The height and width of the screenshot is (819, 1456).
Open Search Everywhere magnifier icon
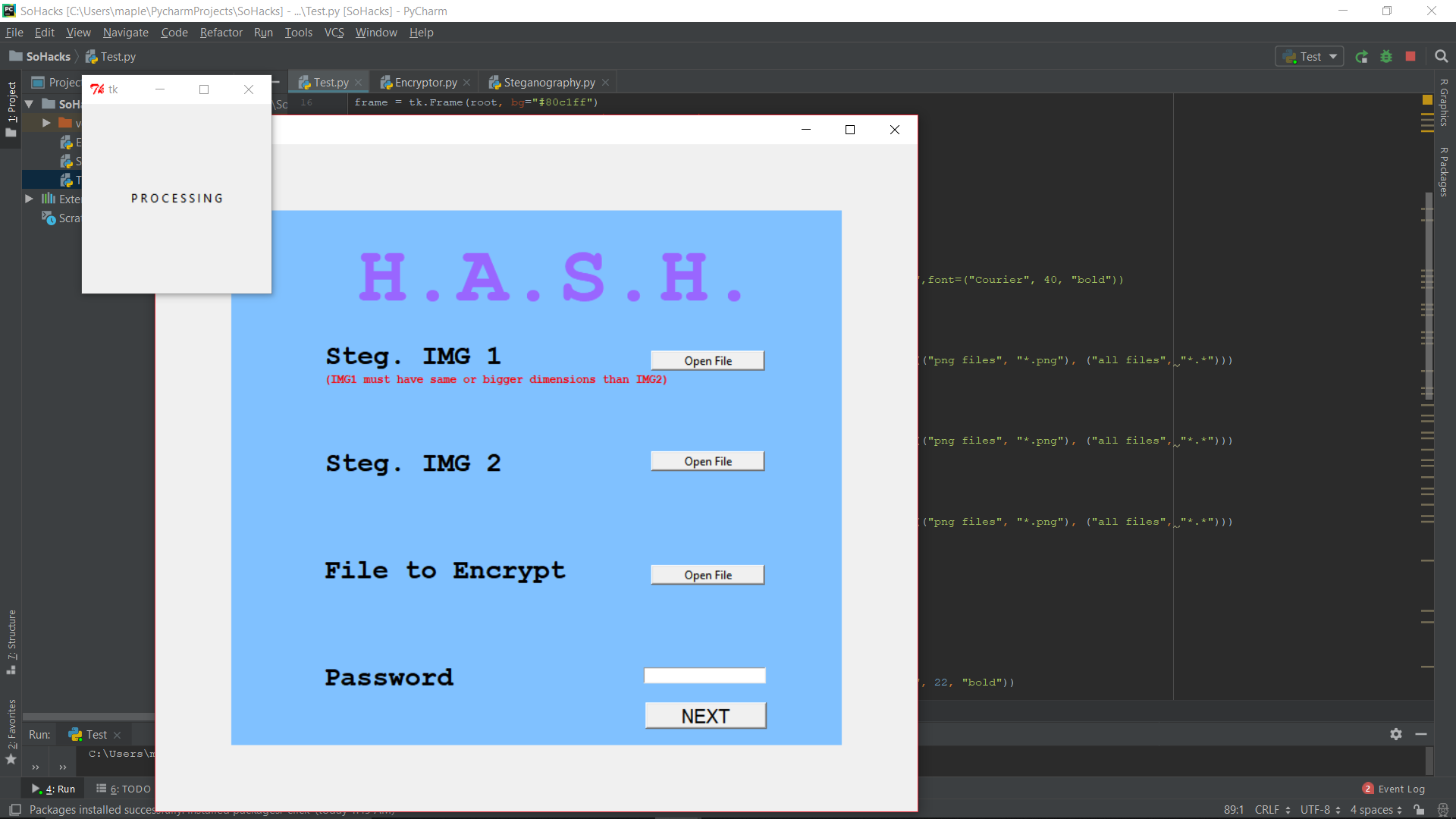click(1442, 57)
